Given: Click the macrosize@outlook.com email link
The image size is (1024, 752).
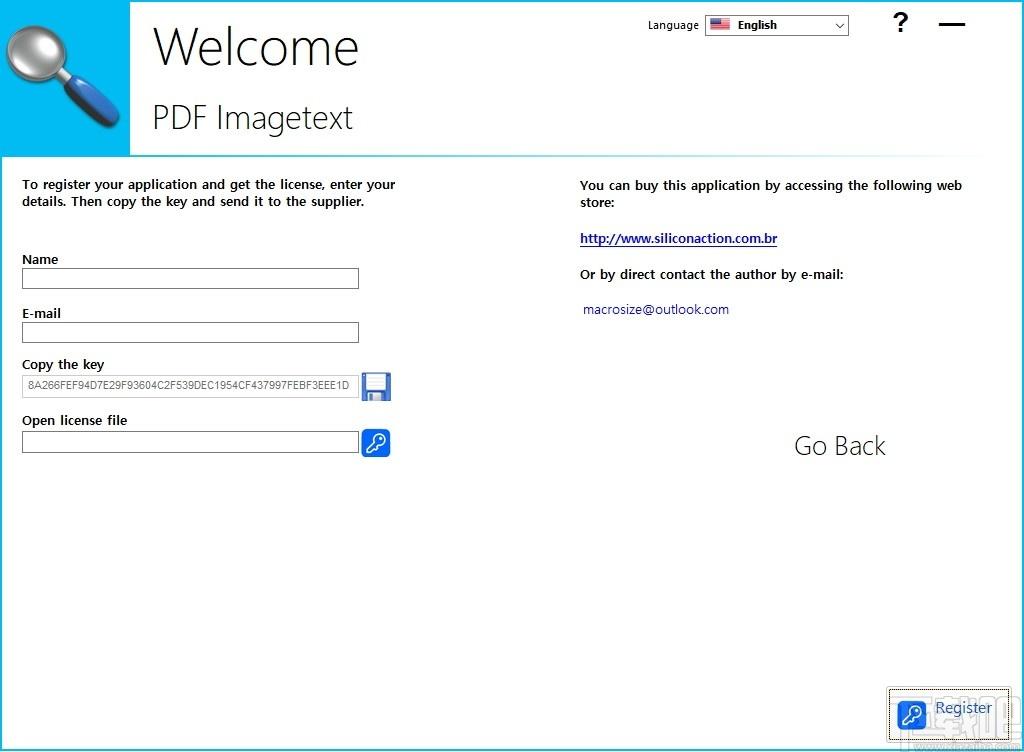Looking at the screenshot, I should click(x=656, y=309).
